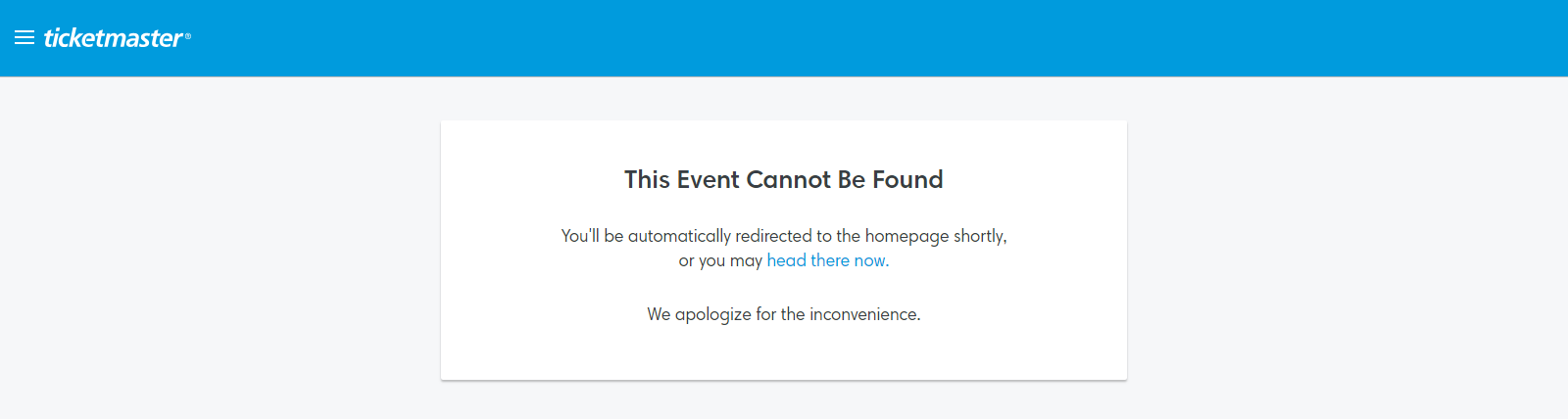
Task: Click the 'automatically redirected to the homepage' sentence
Action: [784, 236]
